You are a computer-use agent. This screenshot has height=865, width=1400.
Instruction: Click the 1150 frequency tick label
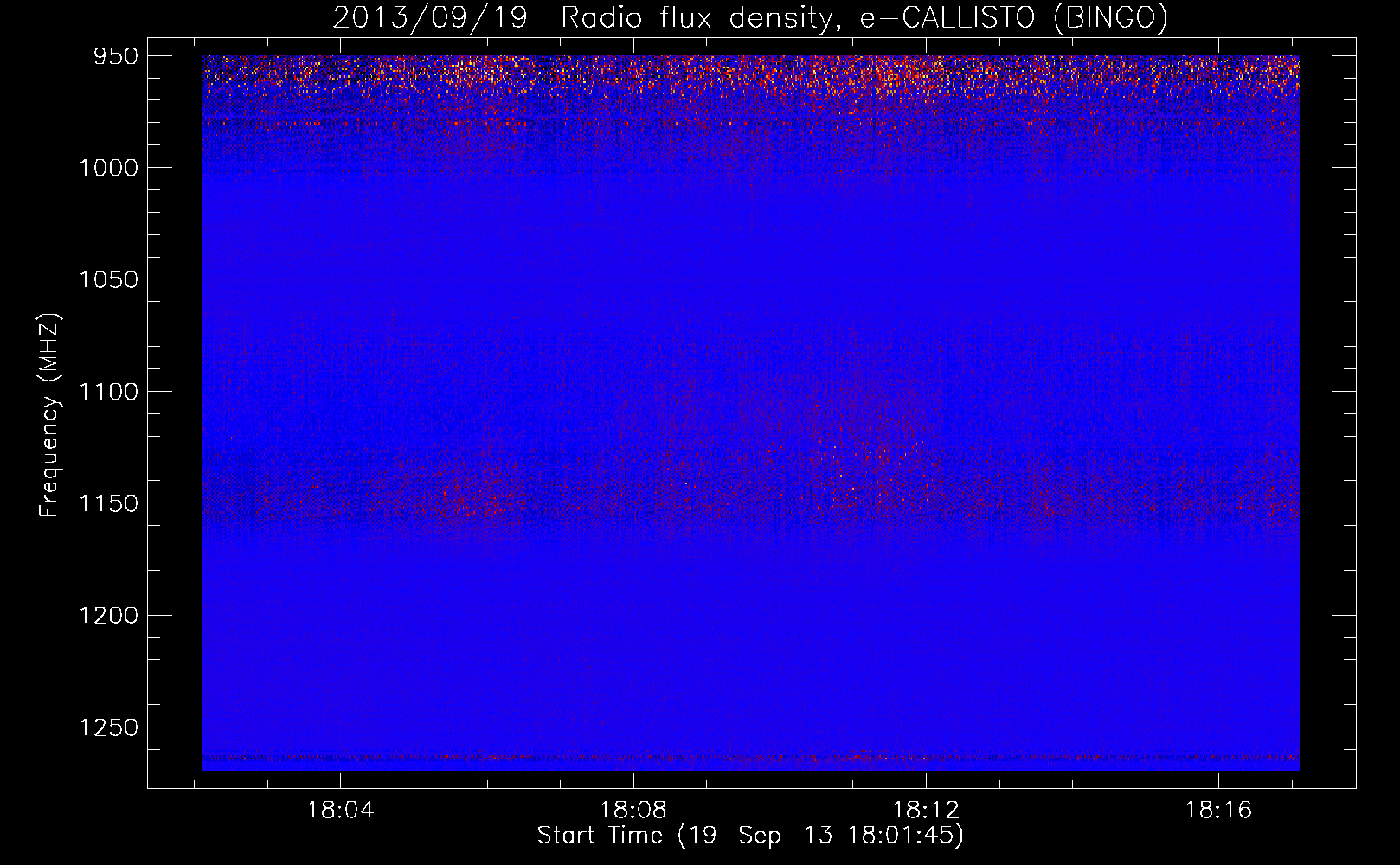point(108,503)
